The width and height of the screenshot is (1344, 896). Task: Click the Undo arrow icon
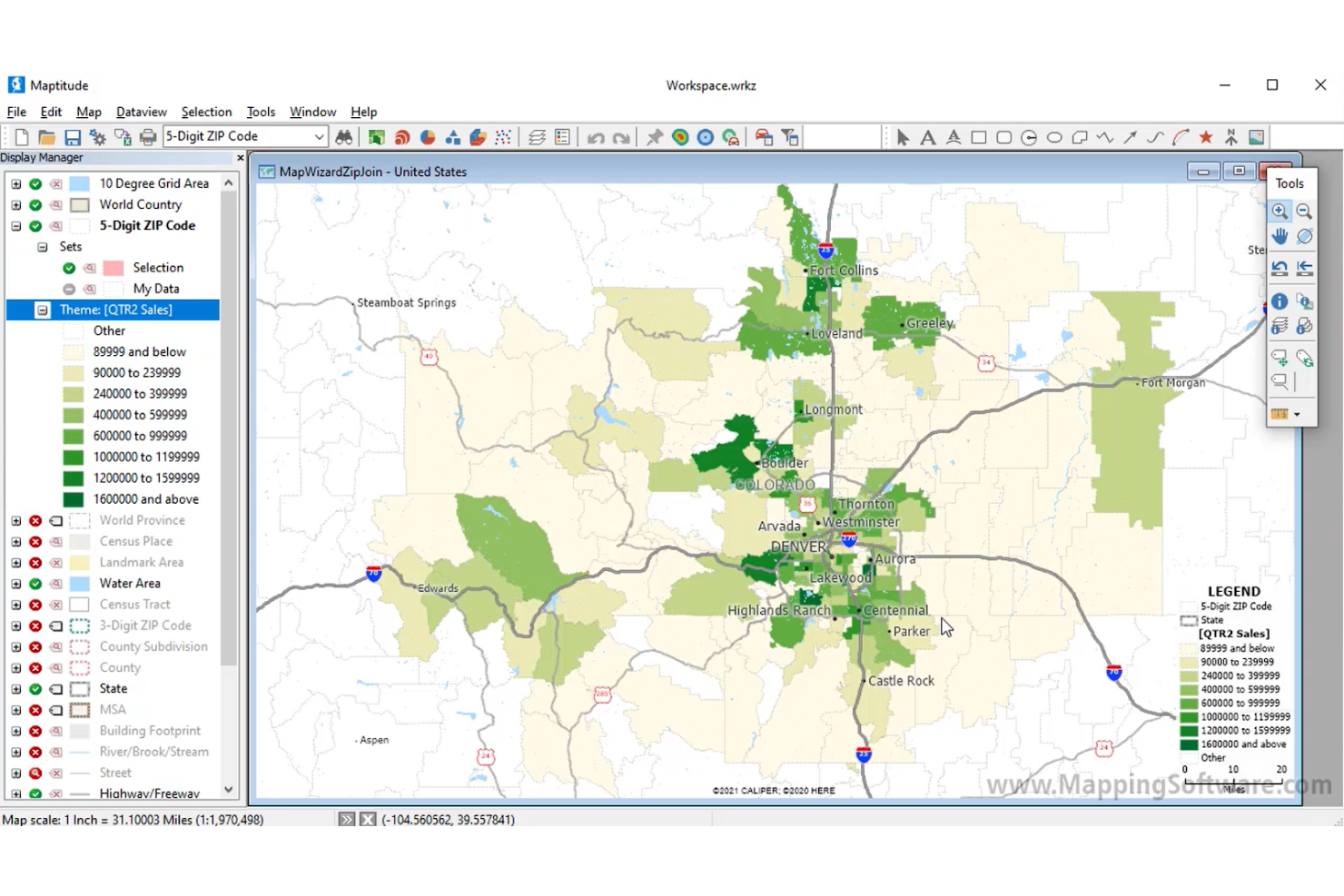pos(596,138)
